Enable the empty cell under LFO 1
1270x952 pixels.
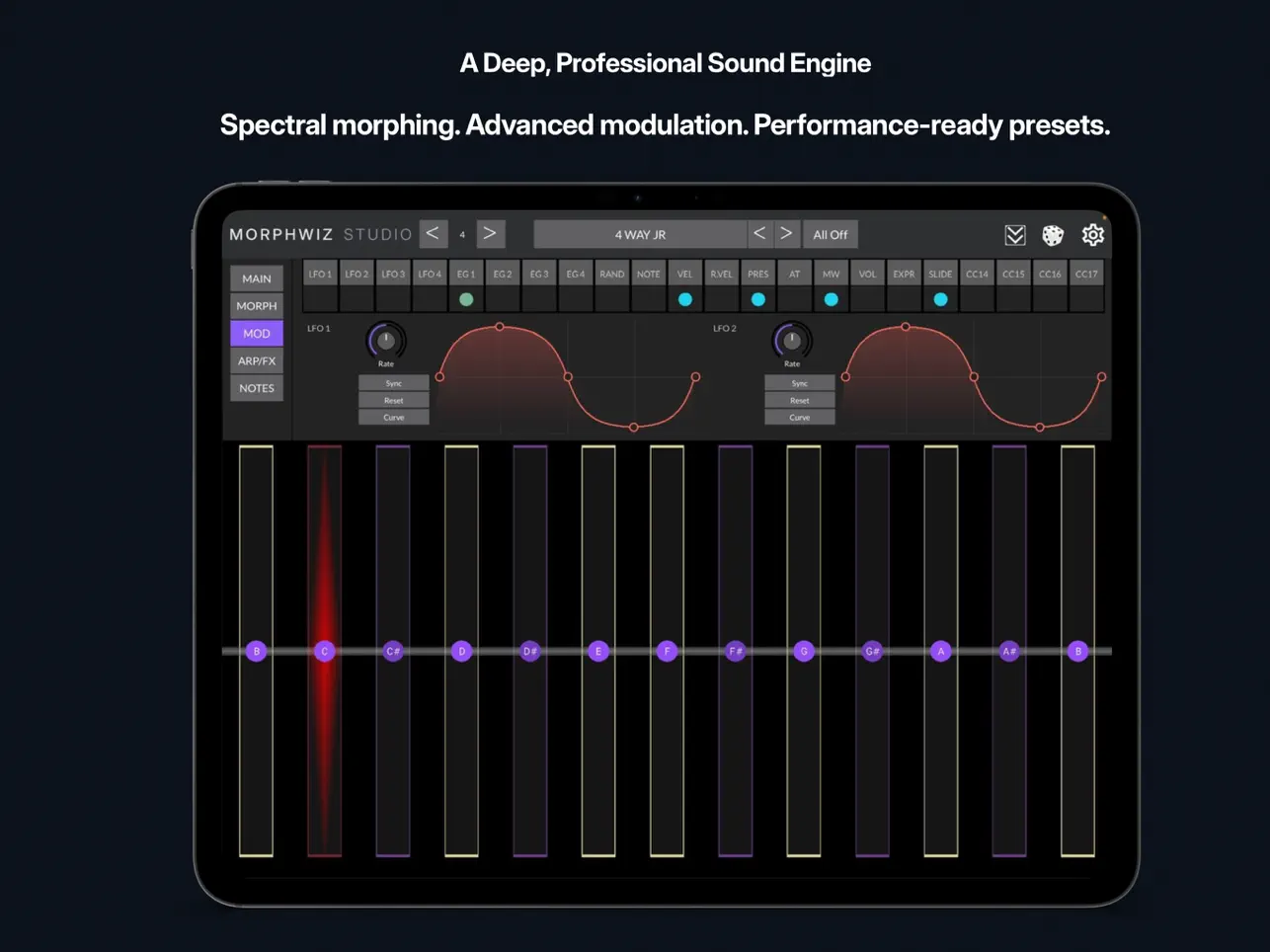pos(320,299)
